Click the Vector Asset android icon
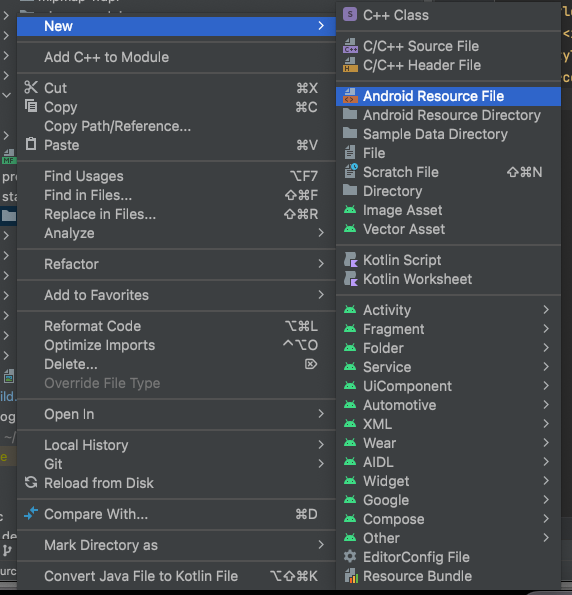This screenshot has width=572, height=595. [350, 228]
